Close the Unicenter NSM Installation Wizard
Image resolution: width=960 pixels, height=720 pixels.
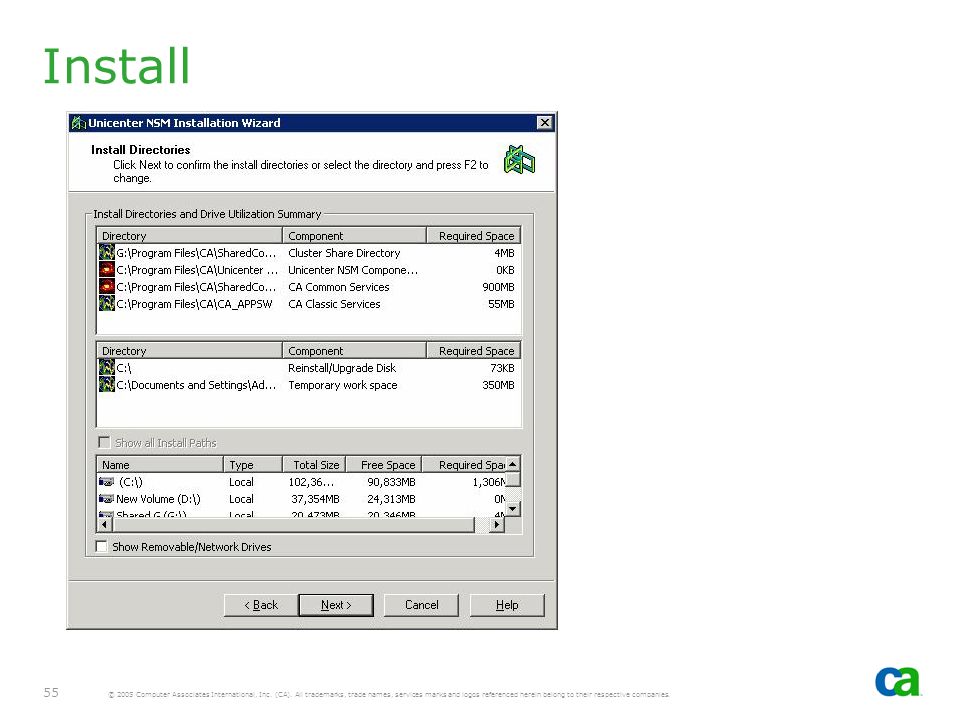[x=544, y=122]
